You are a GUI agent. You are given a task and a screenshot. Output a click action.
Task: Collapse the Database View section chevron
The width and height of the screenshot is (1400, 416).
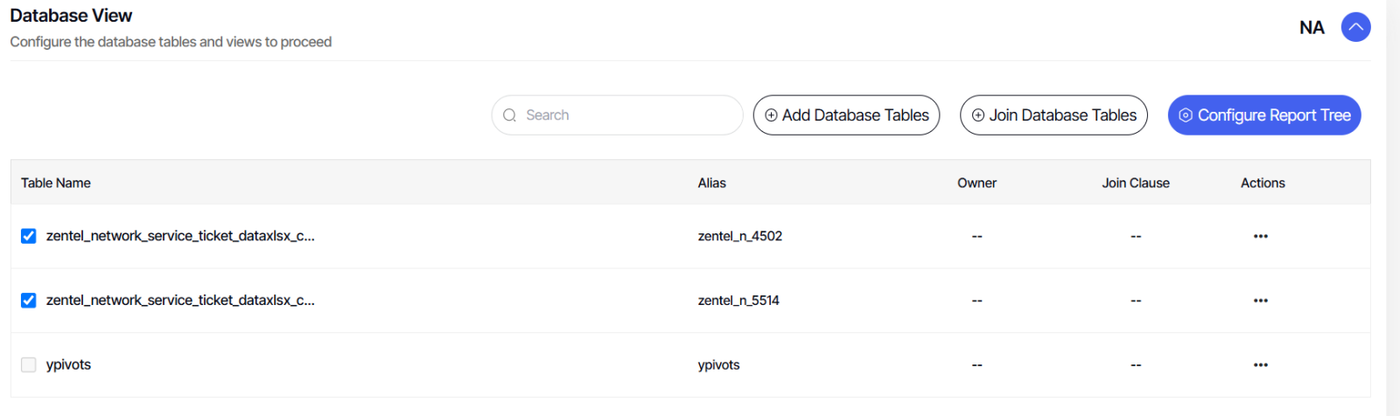coord(1356,27)
